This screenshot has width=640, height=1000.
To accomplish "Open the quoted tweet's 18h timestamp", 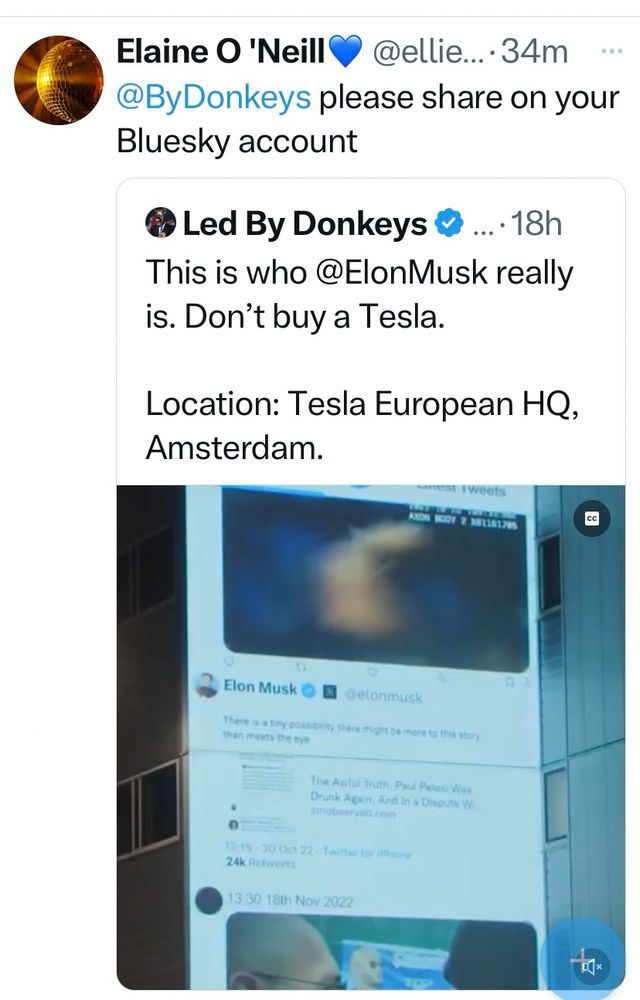I will [536, 223].
